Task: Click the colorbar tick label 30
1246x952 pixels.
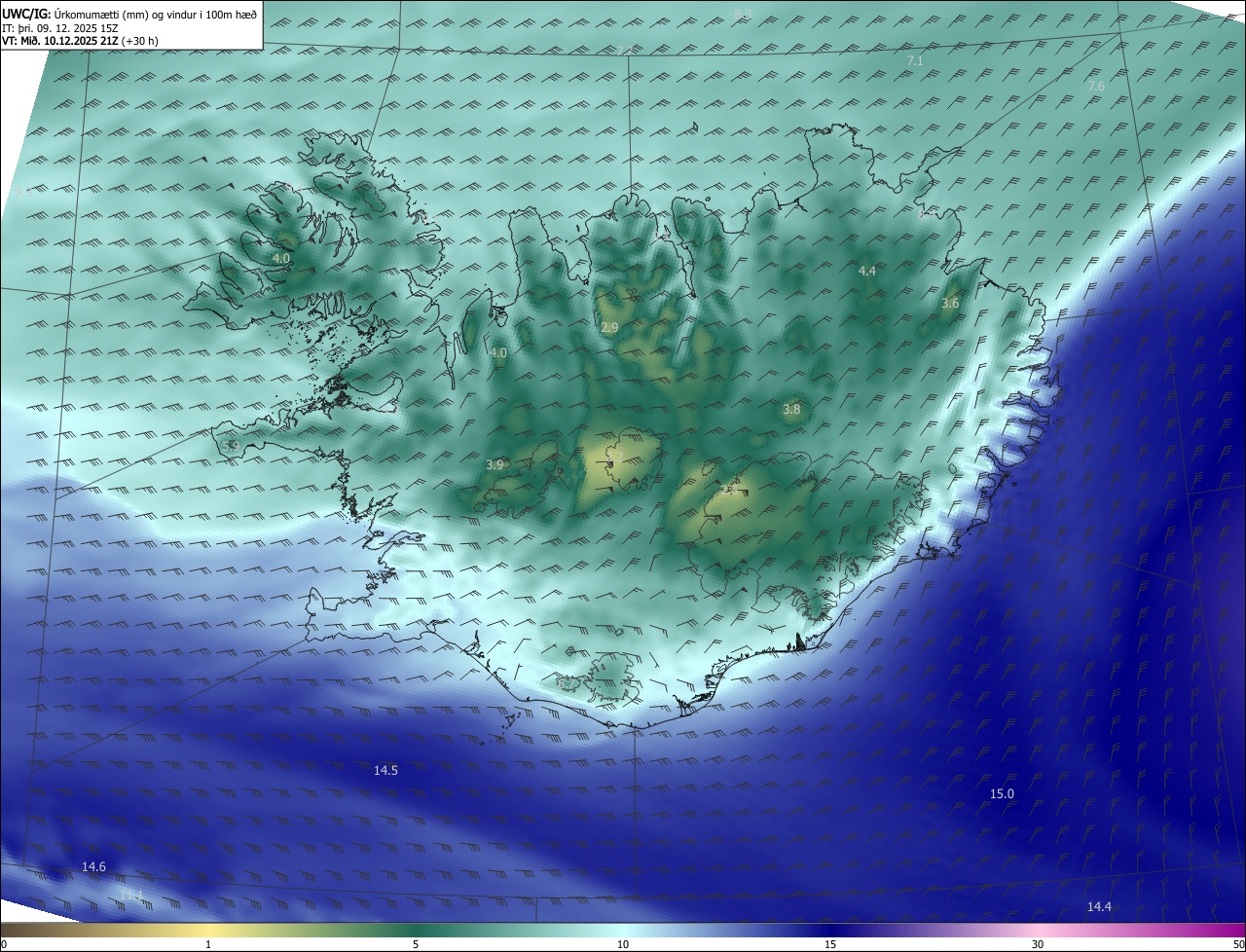Action: point(1038,944)
